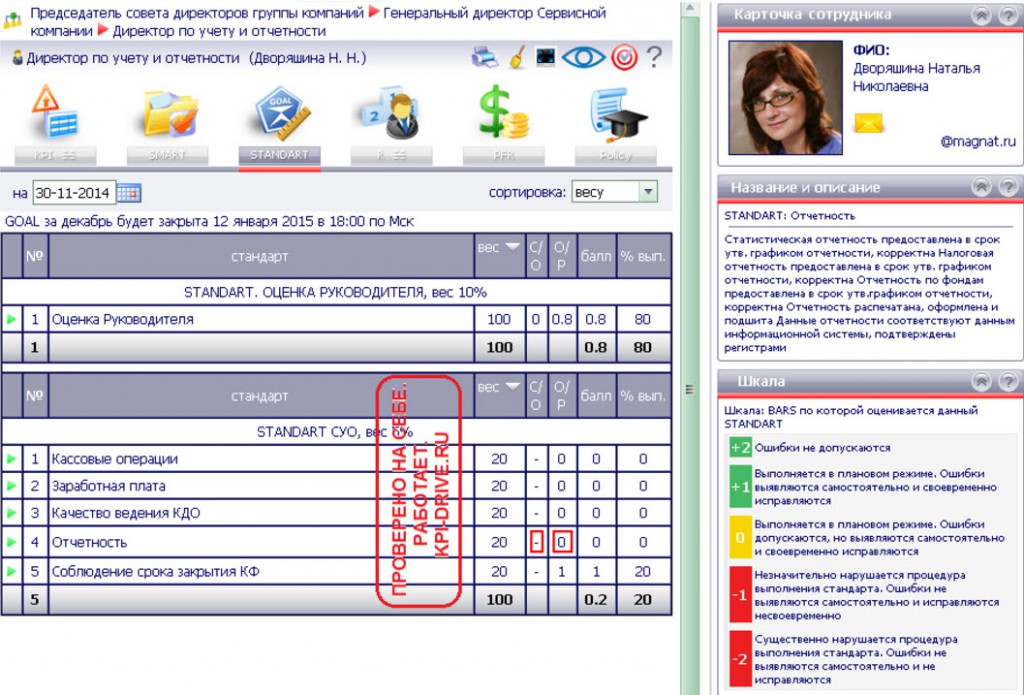Expand the Кассовые операции row arrow

pyautogui.click(x=11, y=459)
